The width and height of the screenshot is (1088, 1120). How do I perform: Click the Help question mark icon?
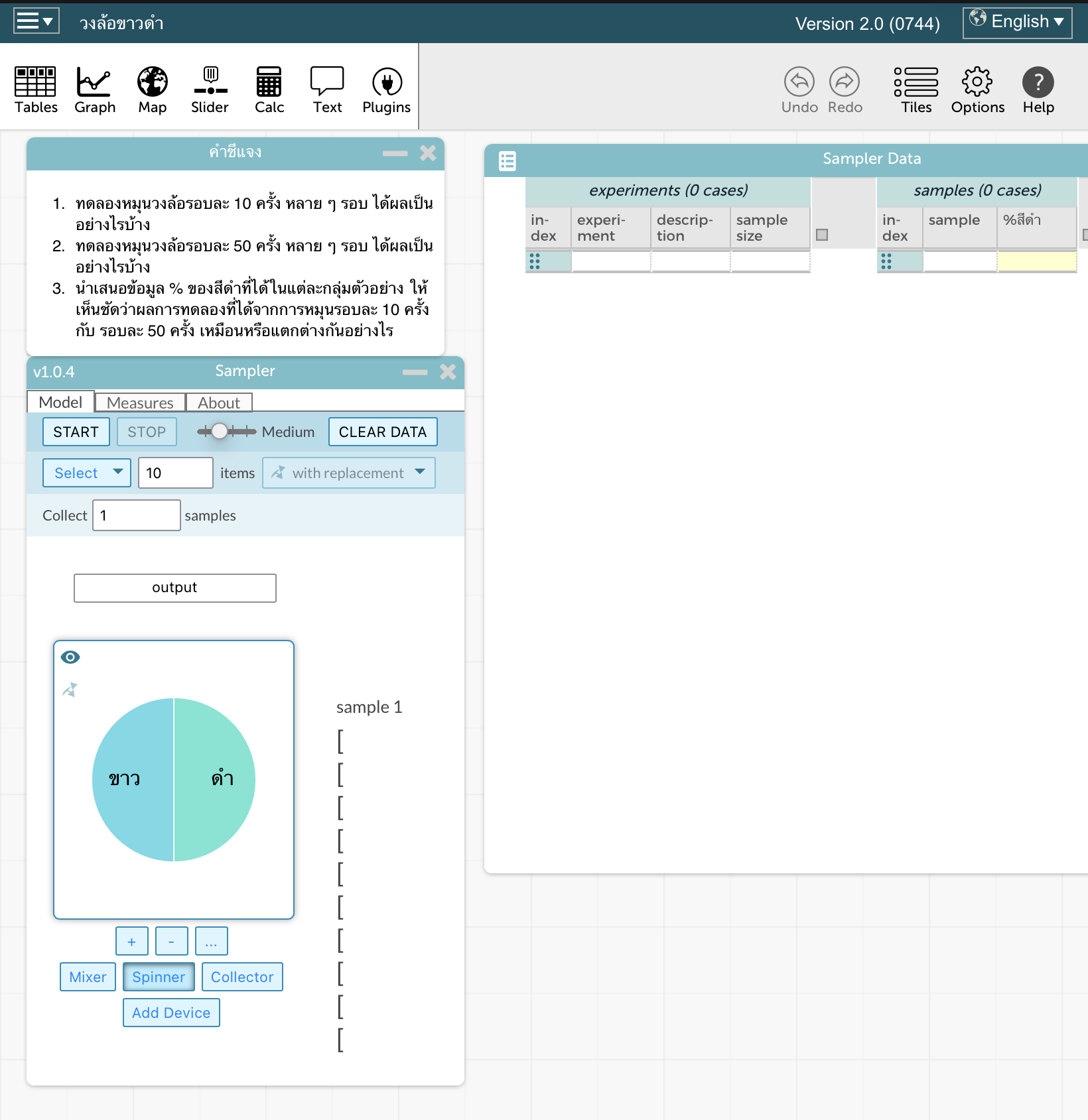point(1038,90)
